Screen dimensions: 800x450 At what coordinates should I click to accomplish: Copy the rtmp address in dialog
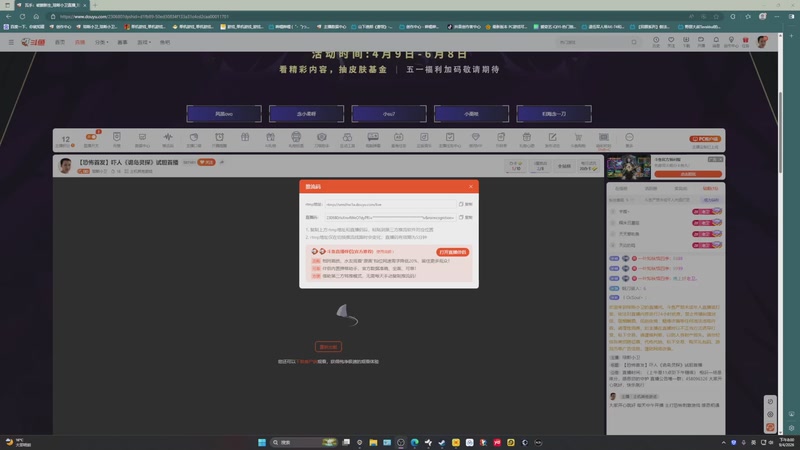click(x=465, y=204)
